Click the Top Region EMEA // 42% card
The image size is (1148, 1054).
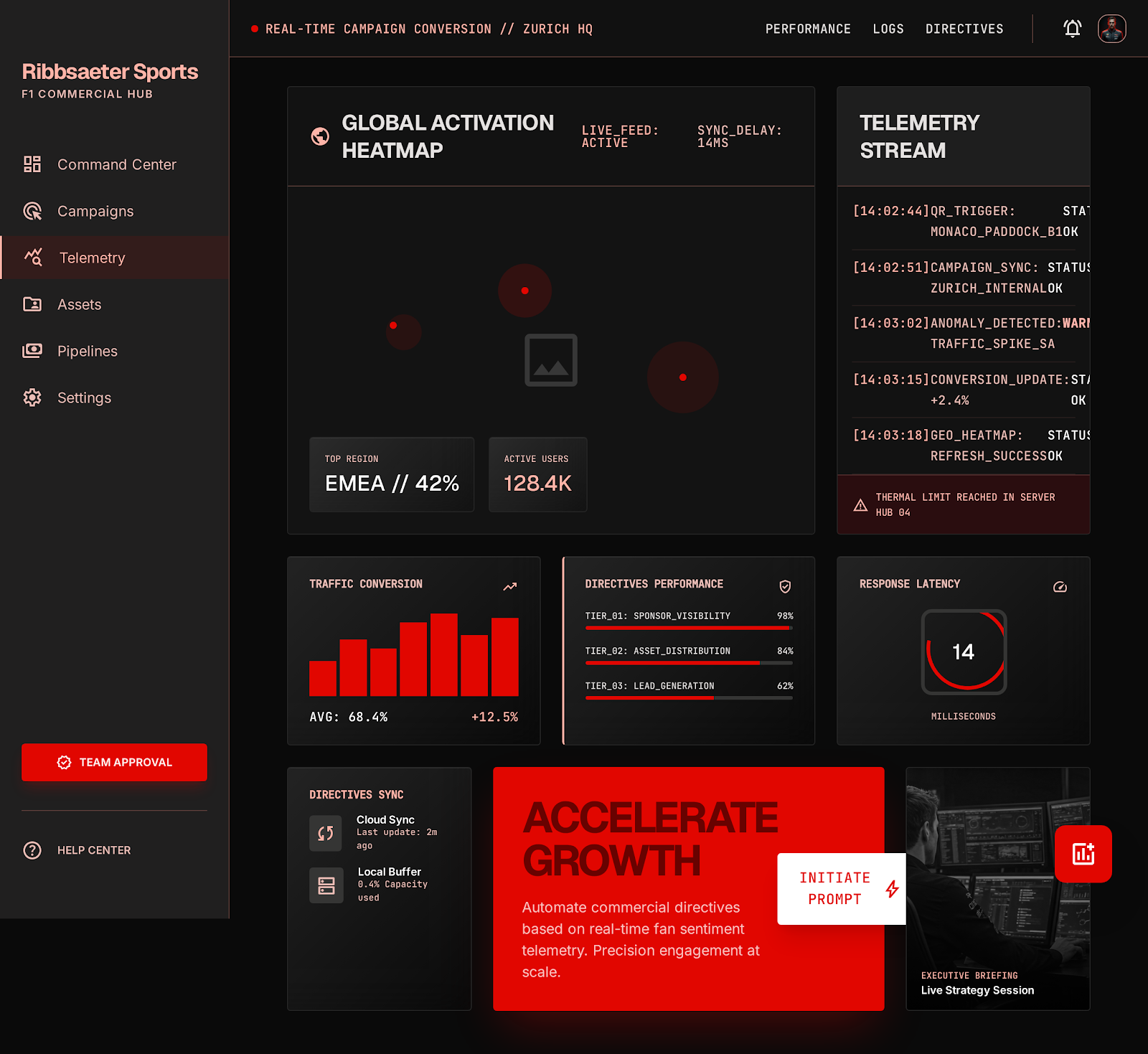pyautogui.click(x=392, y=474)
